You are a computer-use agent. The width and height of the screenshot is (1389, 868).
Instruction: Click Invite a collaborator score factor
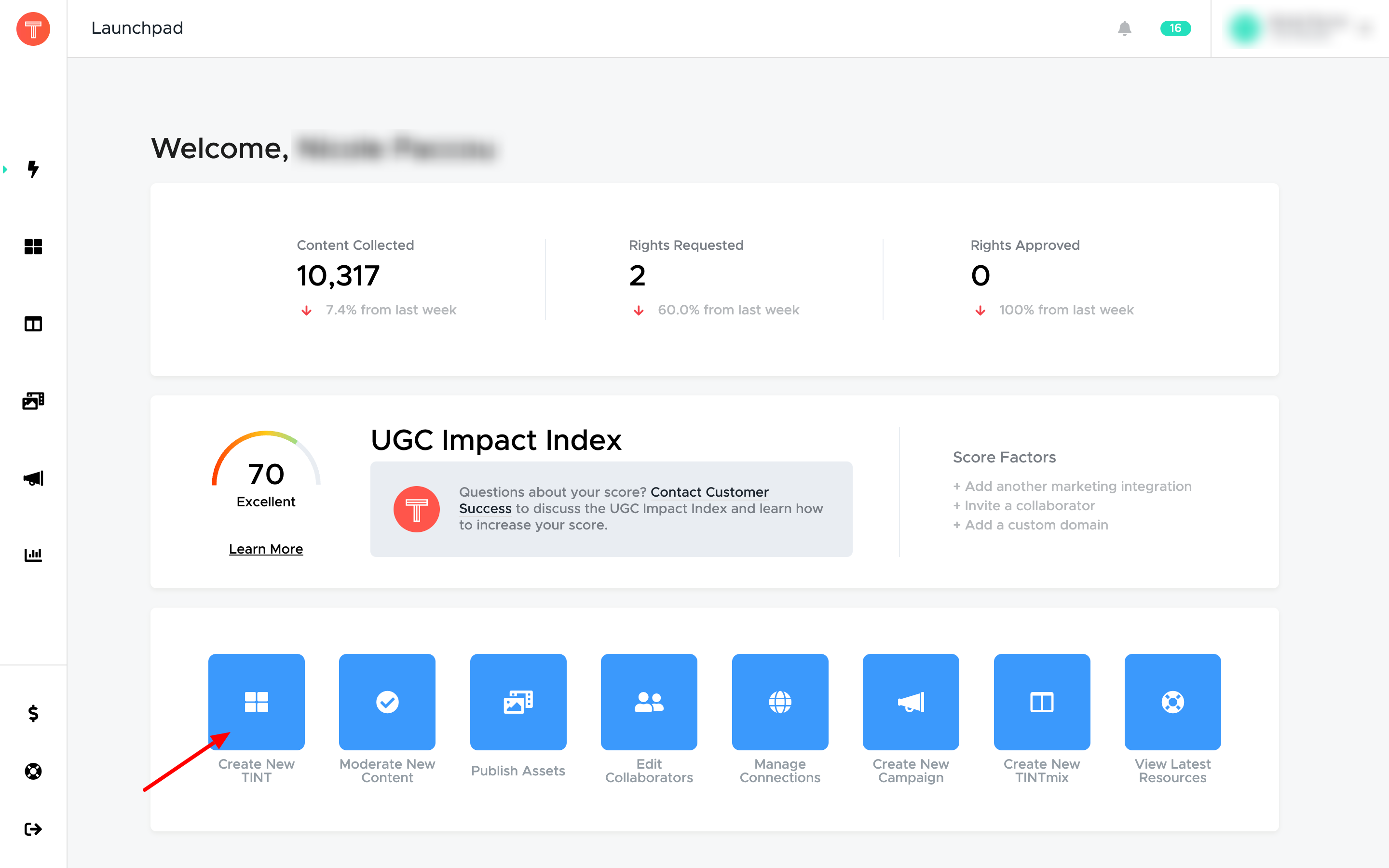[1024, 506]
